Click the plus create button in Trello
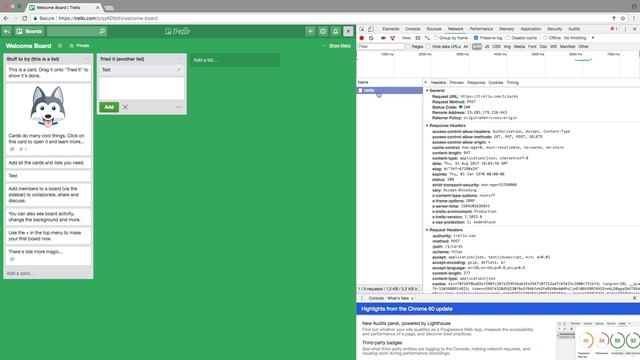The height and width of the screenshot is (360, 640). point(310,31)
